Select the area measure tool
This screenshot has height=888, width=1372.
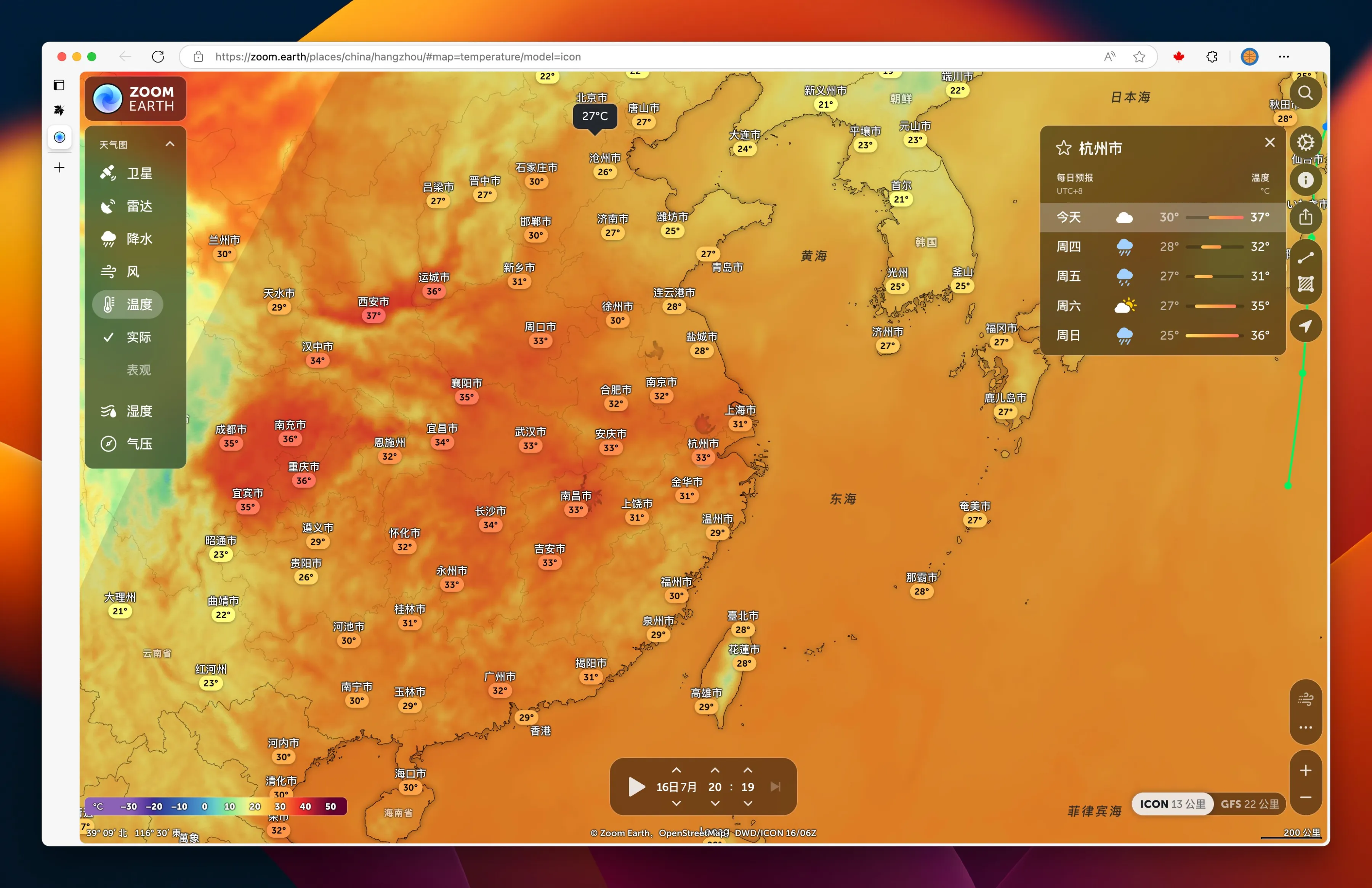click(1305, 284)
